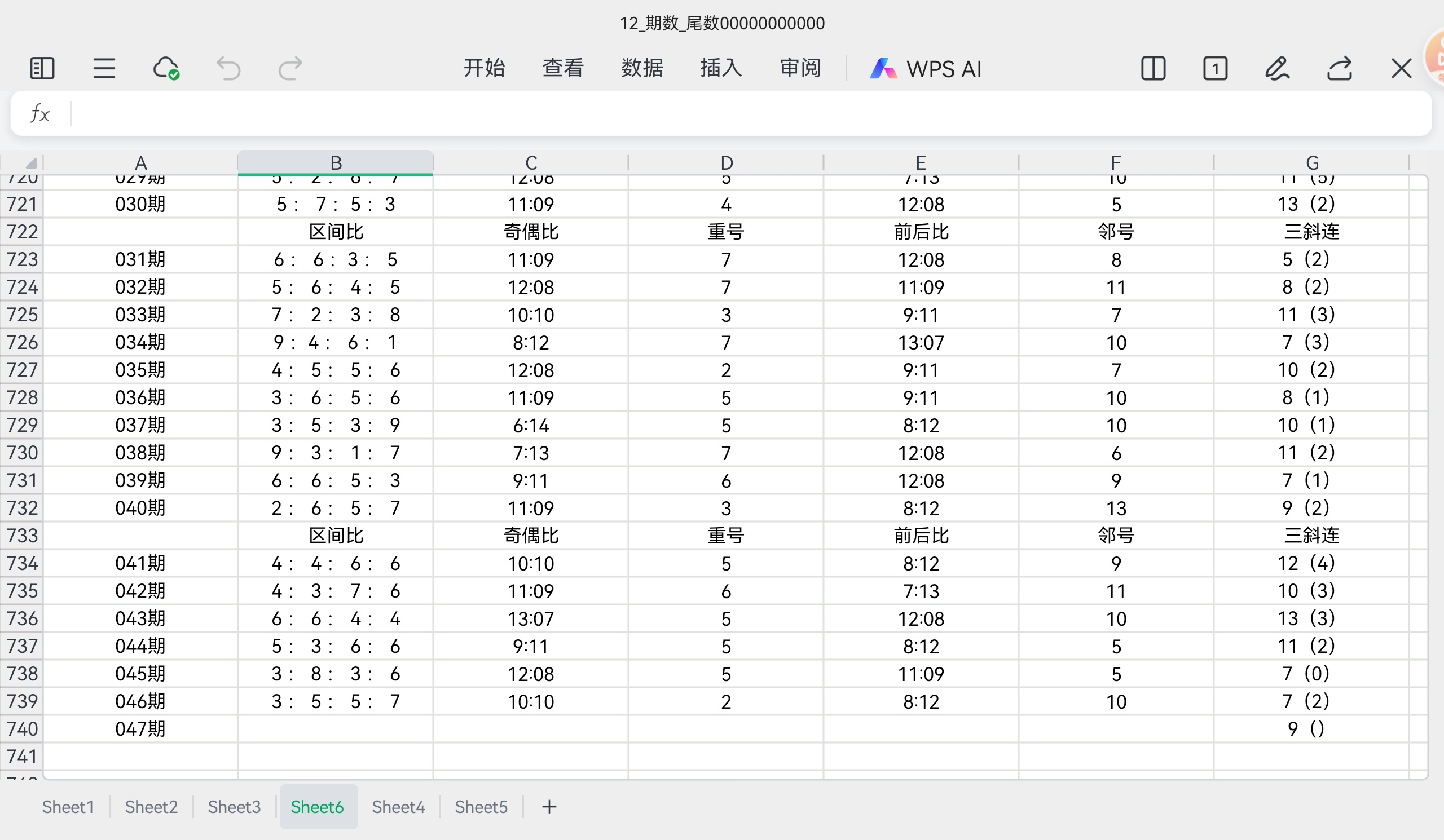Click the 审阅 review option

(799, 68)
